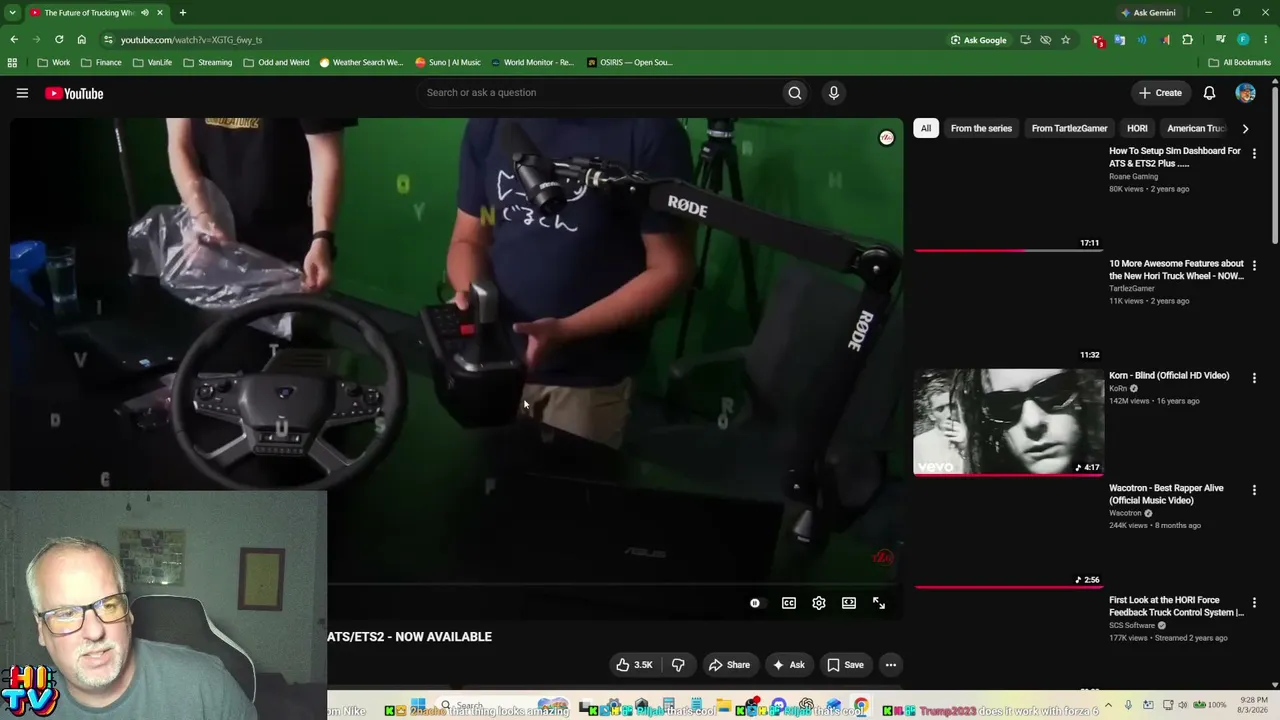Open Chrome three-dot menu
This screenshot has height=720, width=1280.
click(1265, 40)
